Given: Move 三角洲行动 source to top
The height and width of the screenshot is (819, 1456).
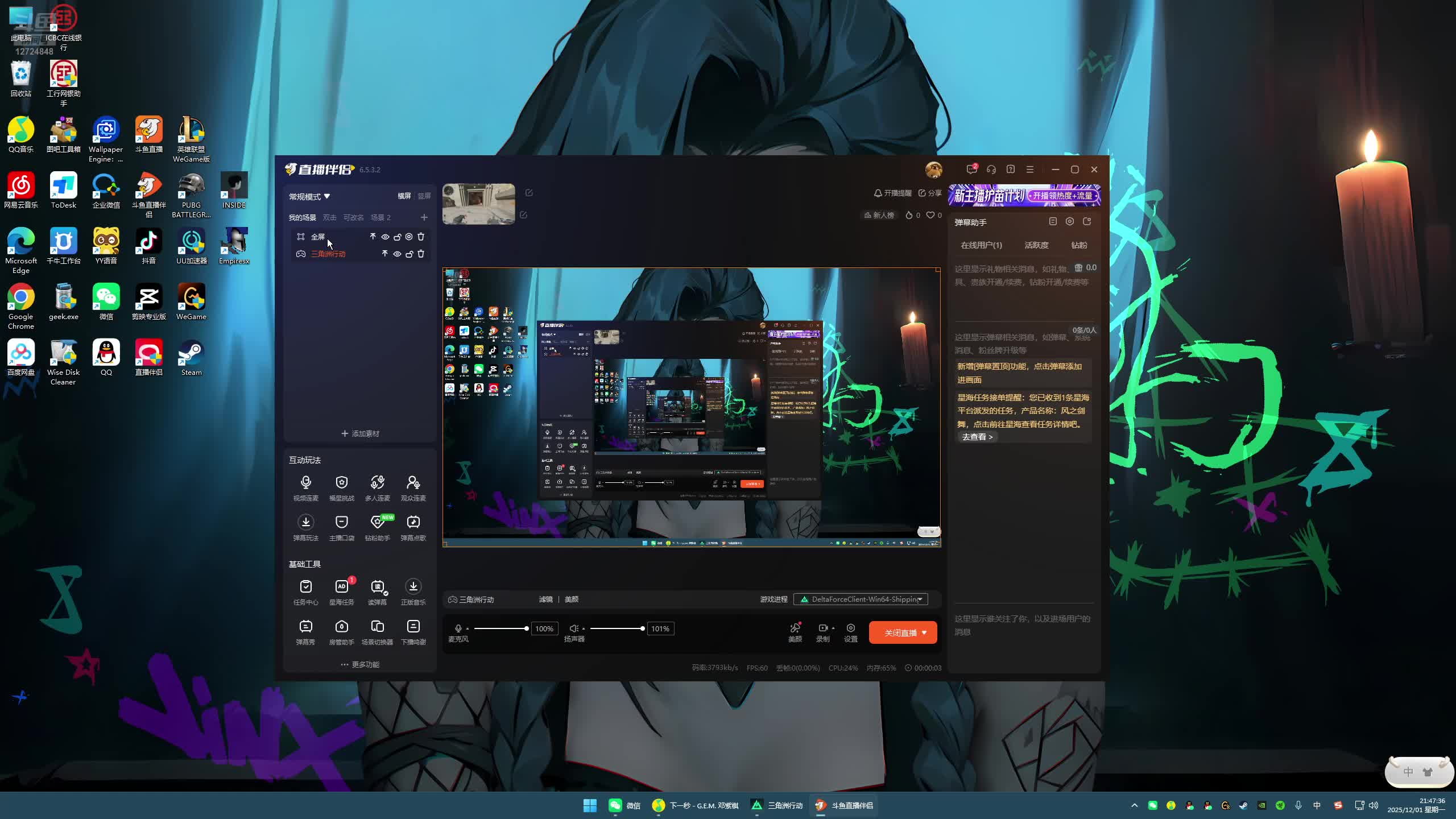Looking at the screenshot, I should pos(384,254).
